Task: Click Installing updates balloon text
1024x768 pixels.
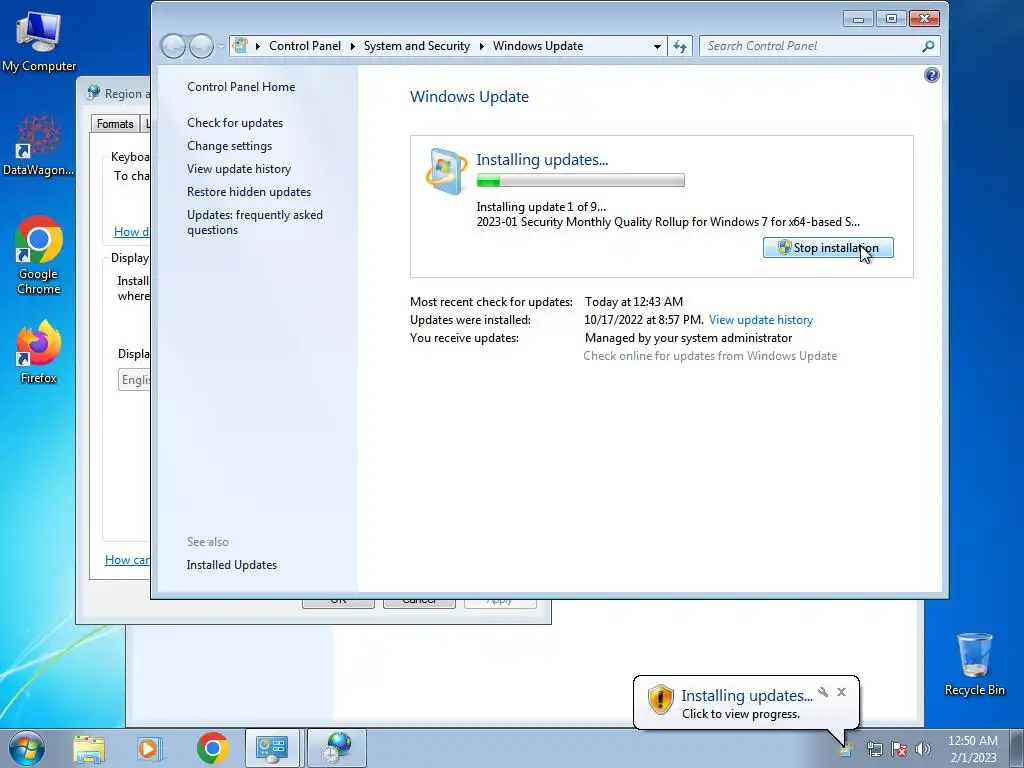Action: click(x=746, y=696)
